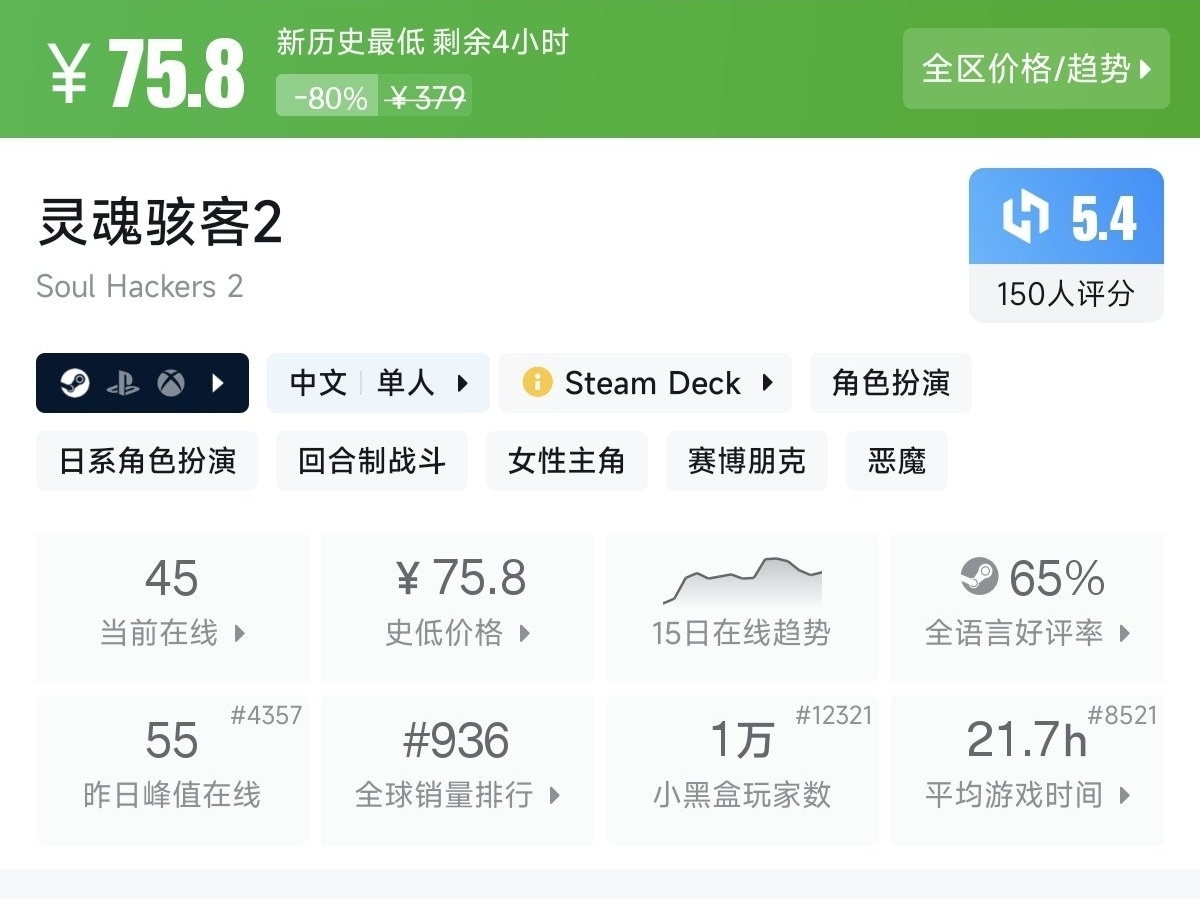Open the 史低价格 history details
This screenshot has height=899, width=1200.
click(457, 606)
